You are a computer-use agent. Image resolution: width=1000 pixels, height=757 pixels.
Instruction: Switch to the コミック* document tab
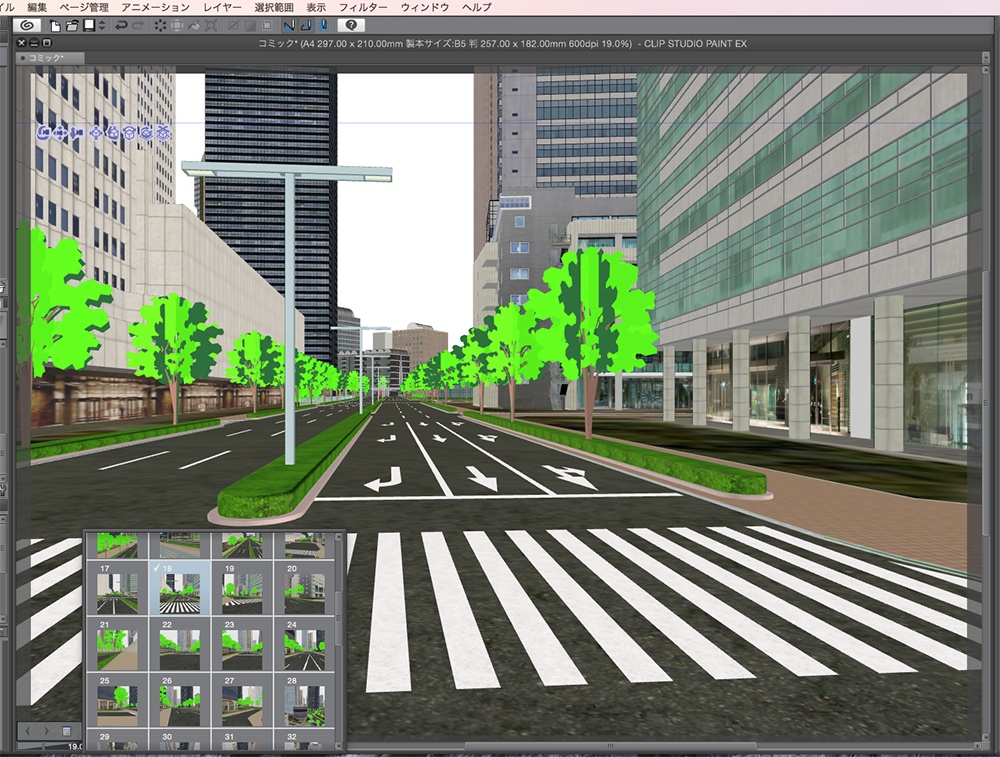point(45,56)
